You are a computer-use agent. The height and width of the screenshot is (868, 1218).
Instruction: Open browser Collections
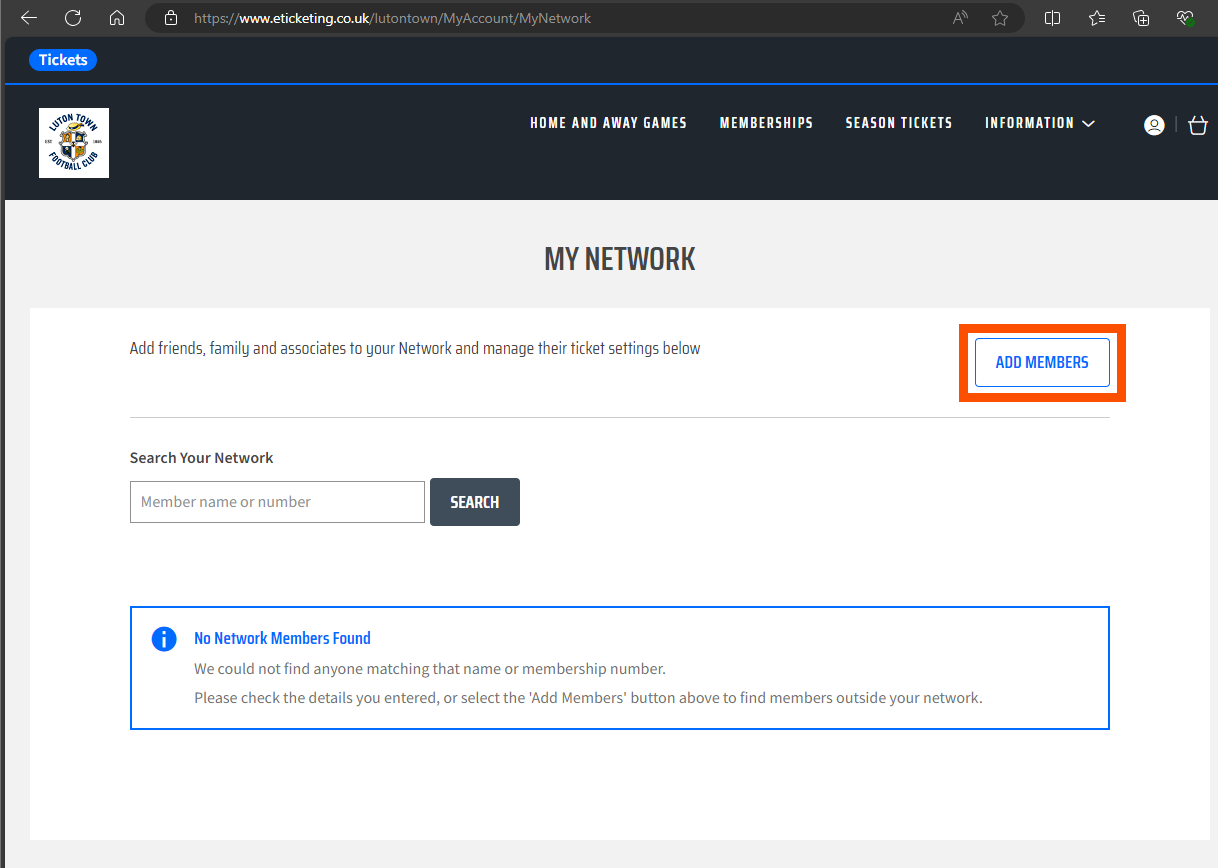[x=1141, y=18]
